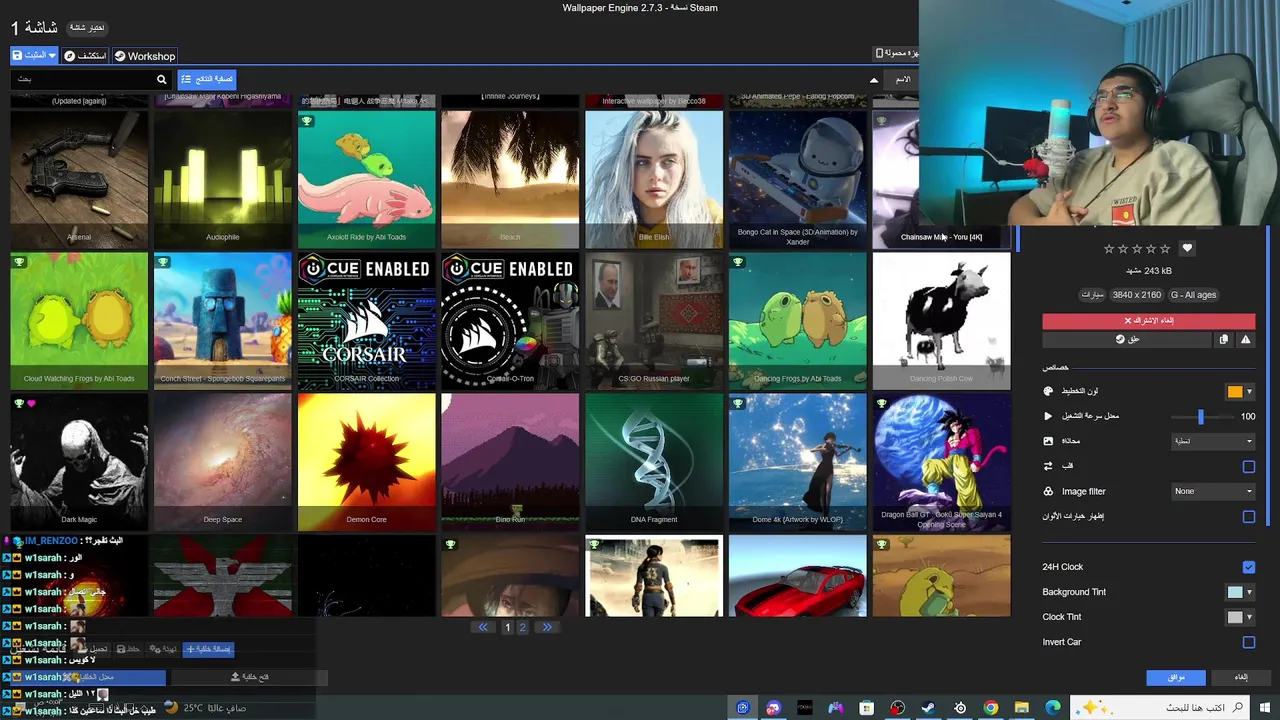Click the Image filter circles icon
Viewport: 1280px width, 720px height.
[1048, 491]
